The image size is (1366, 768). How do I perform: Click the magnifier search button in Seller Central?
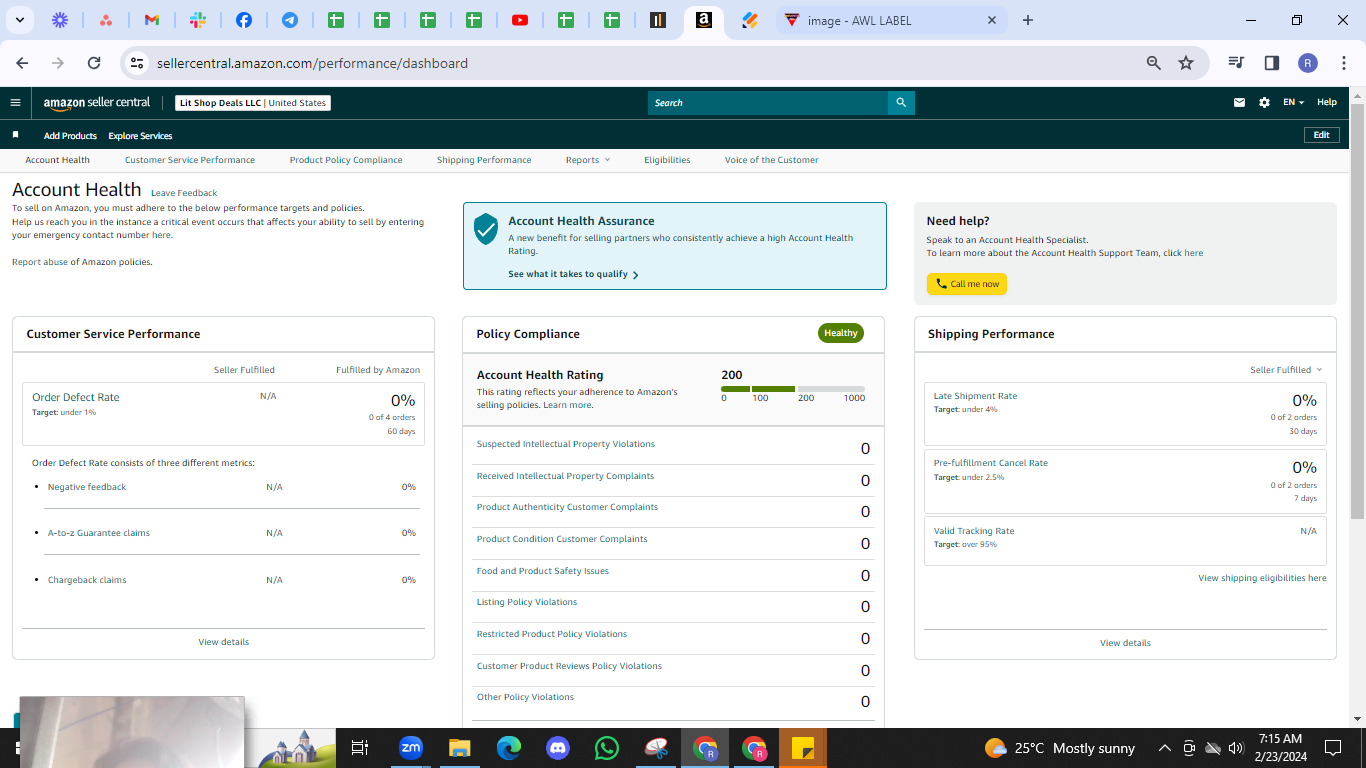901,102
